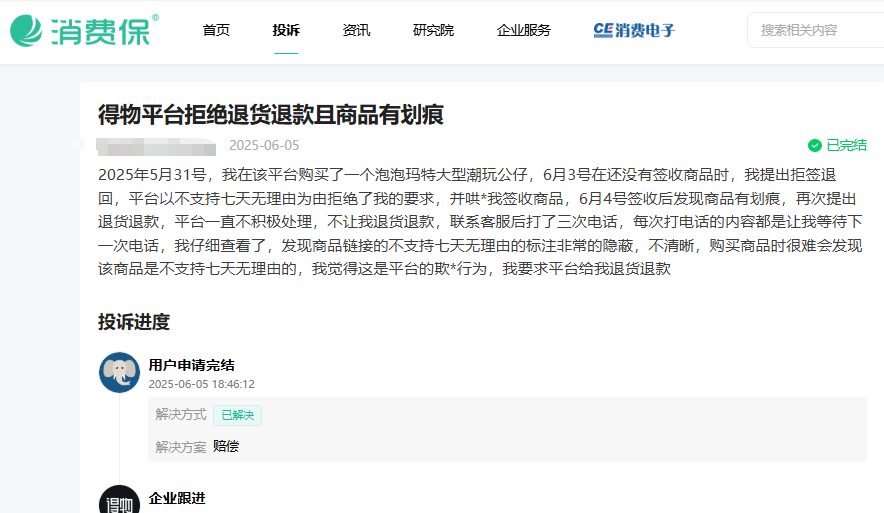Click the 已完结 status label
The height and width of the screenshot is (513, 884).
(846, 145)
